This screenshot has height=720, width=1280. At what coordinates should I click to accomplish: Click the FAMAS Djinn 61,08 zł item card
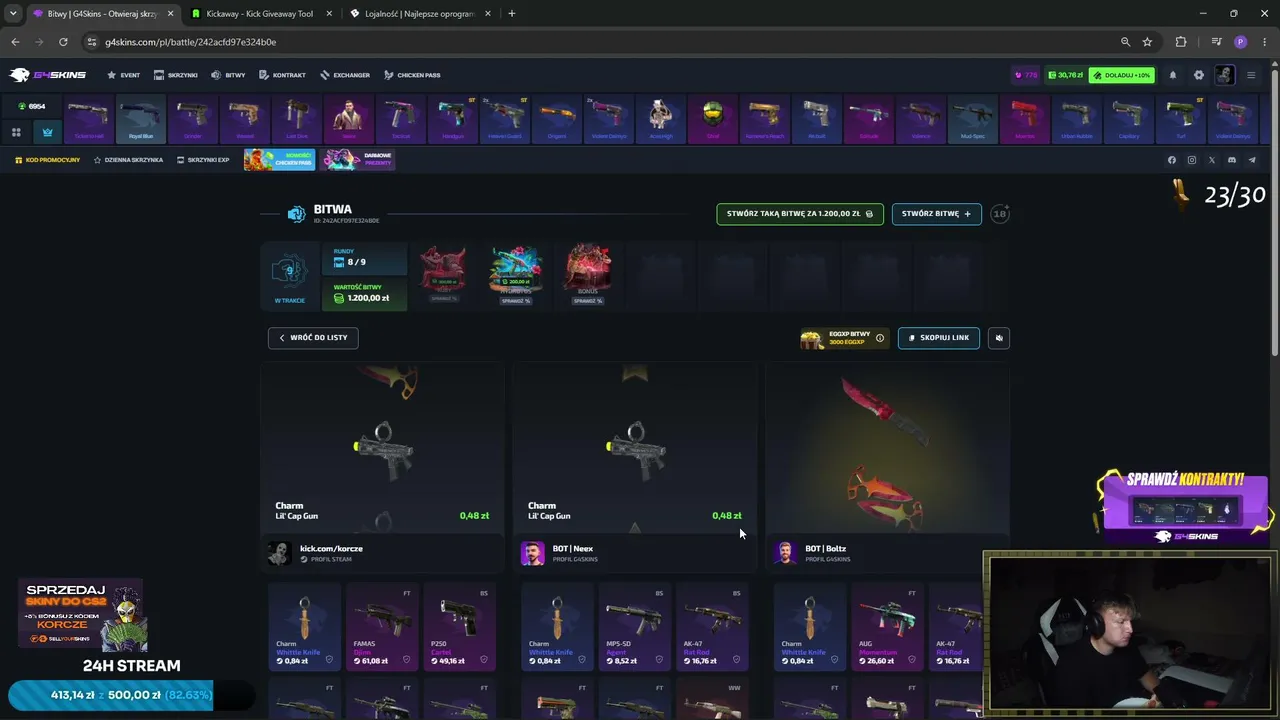point(382,627)
